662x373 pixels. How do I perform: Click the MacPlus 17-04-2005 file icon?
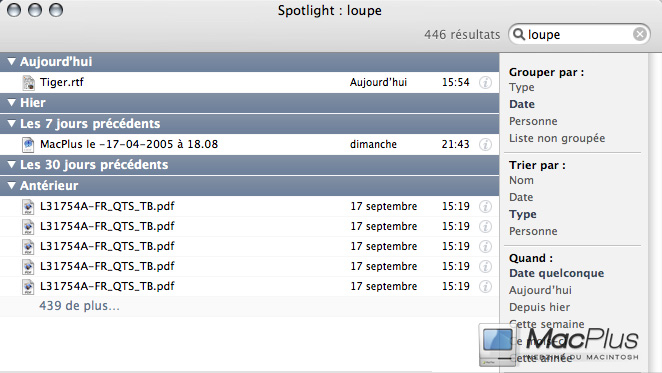[28, 144]
